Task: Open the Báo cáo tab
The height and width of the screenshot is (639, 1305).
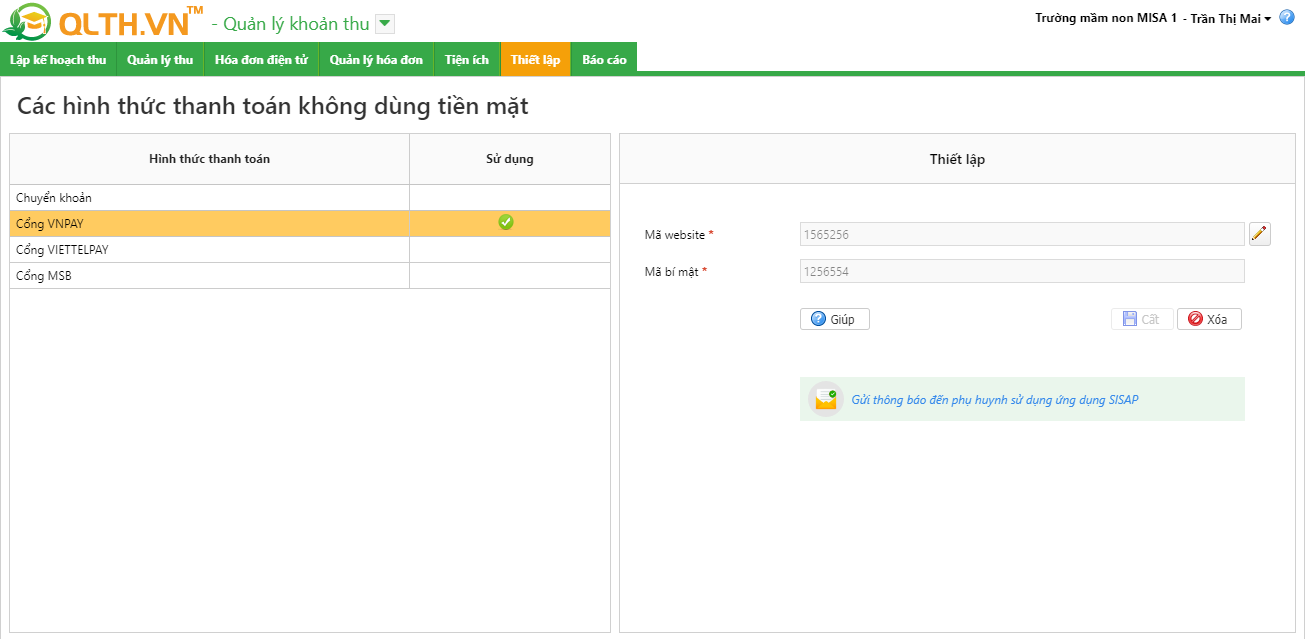Action: click(604, 60)
